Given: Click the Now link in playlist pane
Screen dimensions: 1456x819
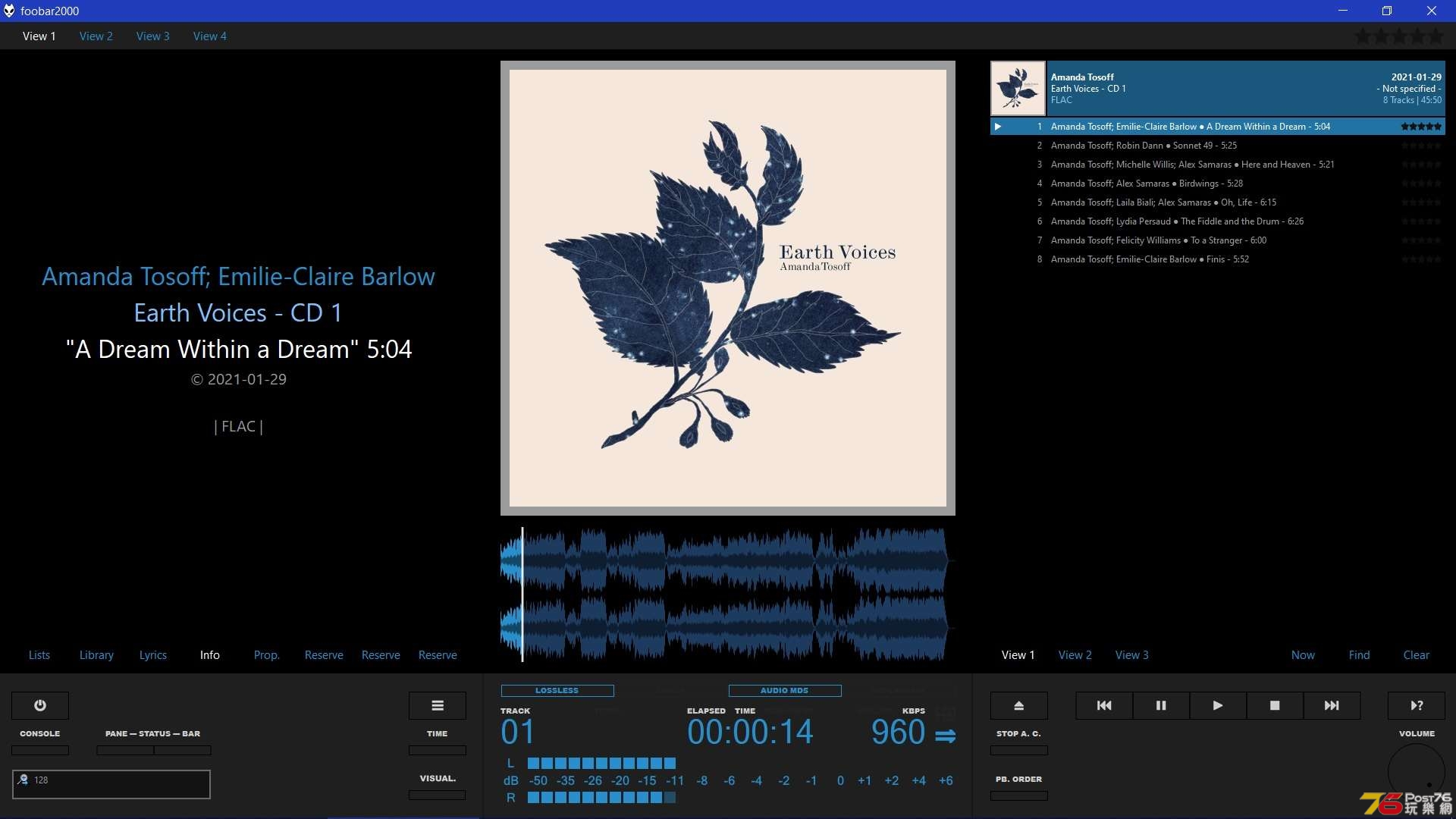Looking at the screenshot, I should coord(1304,654).
